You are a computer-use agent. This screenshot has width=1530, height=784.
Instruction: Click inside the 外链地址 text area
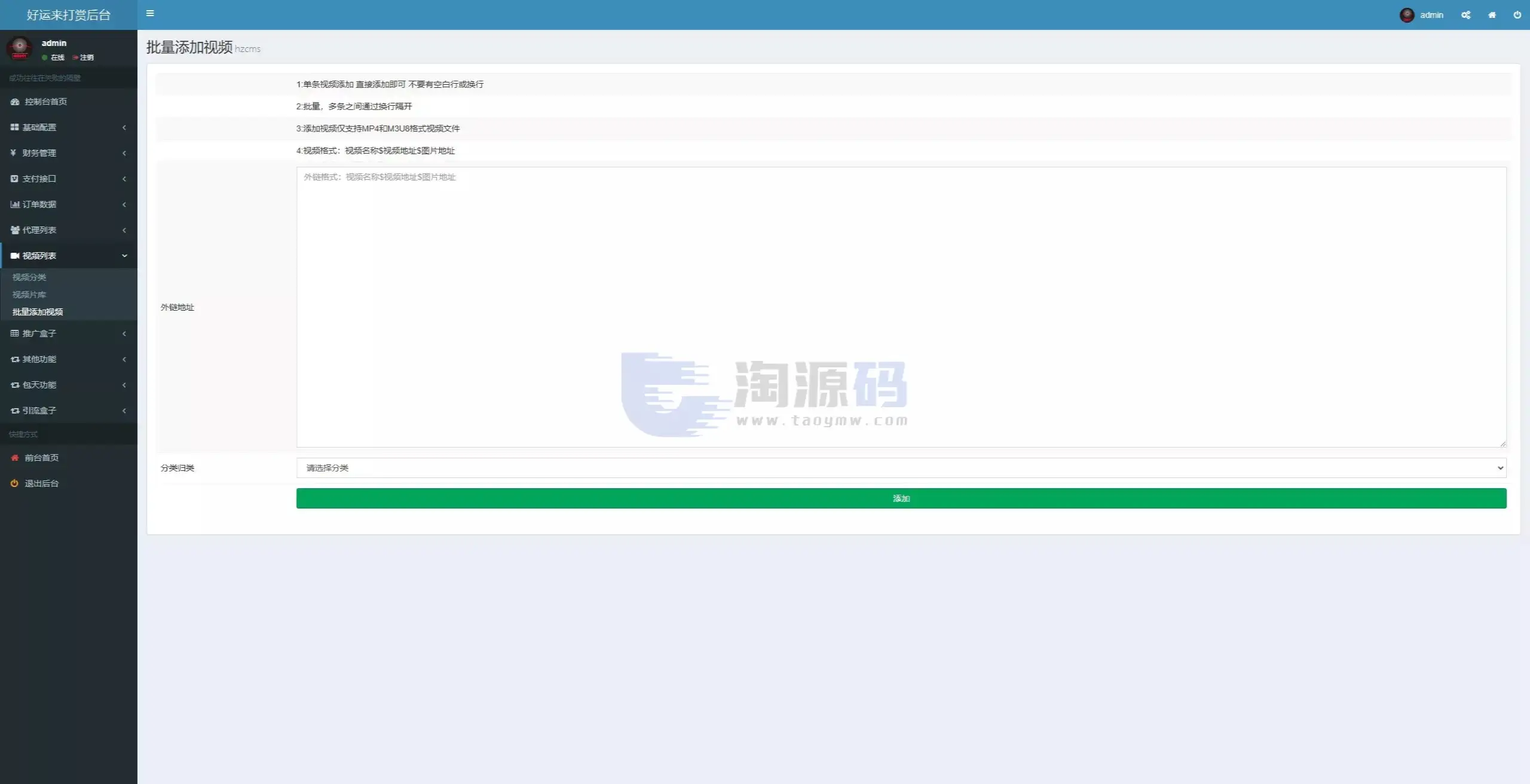[901, 307]
